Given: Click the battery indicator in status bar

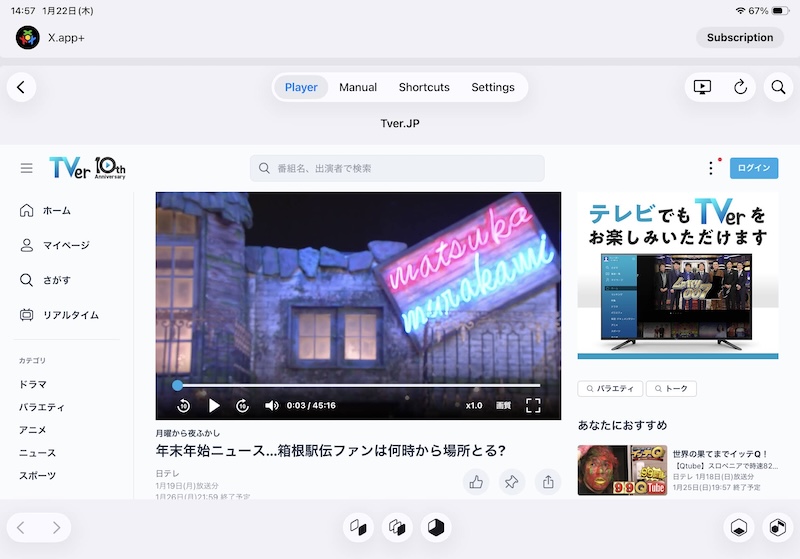Looking at the screenshot, I should [780, 11].
